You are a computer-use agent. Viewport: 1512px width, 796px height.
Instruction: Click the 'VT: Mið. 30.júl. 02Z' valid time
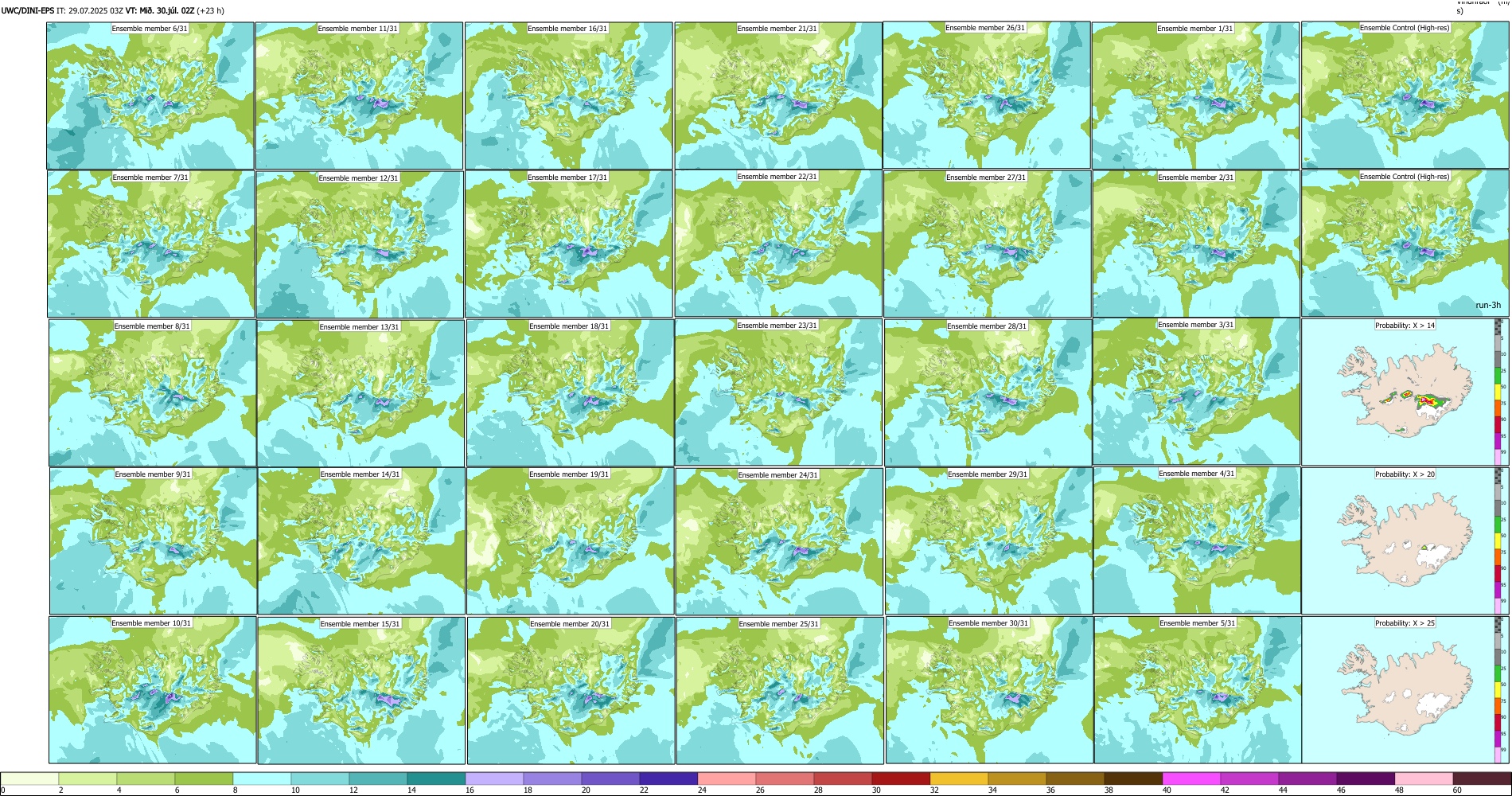pyautogui.click(x=160, y=11)
